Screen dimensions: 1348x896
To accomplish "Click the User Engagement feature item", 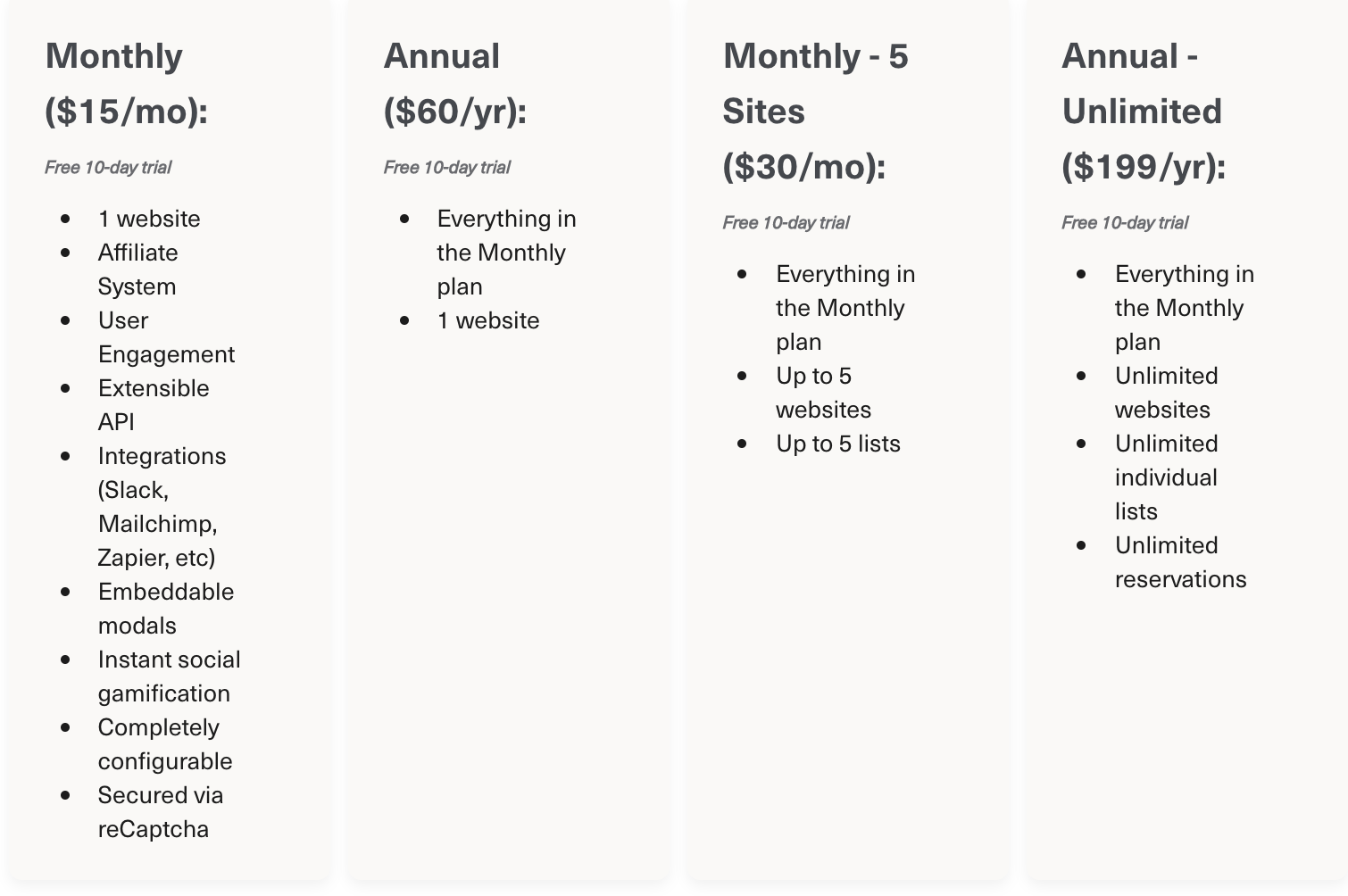I will coord(166,337).
